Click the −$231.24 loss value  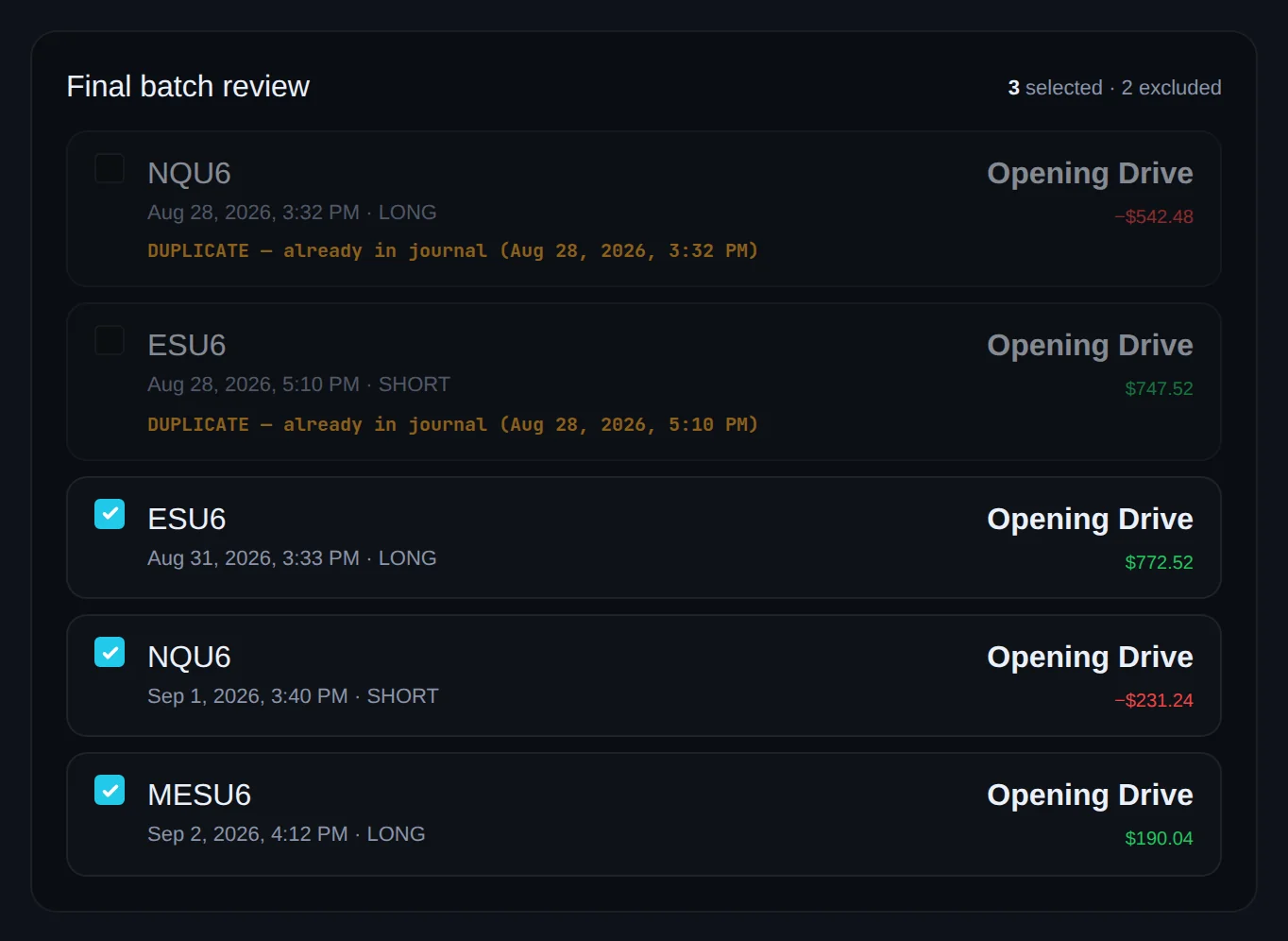1153,700
